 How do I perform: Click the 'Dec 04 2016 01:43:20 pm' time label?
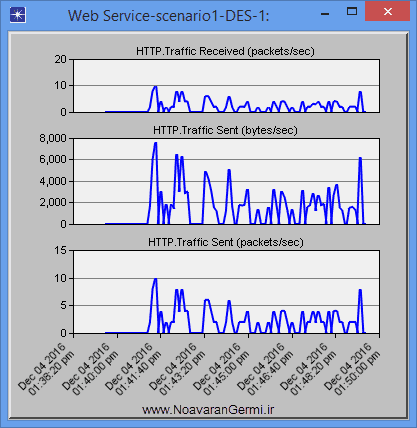click(x=177, y=369)
